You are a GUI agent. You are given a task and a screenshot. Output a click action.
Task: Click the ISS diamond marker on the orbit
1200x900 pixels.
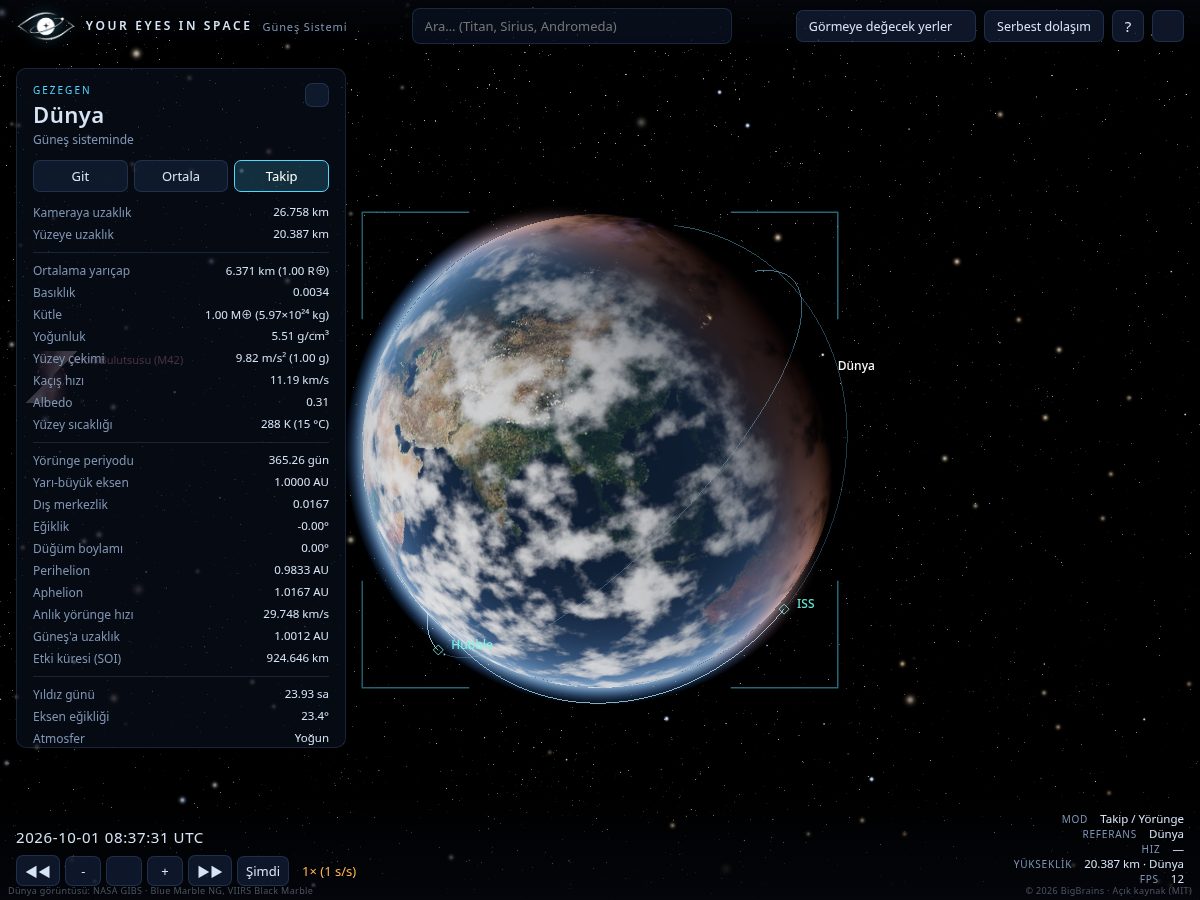click(x=784, y=608)
